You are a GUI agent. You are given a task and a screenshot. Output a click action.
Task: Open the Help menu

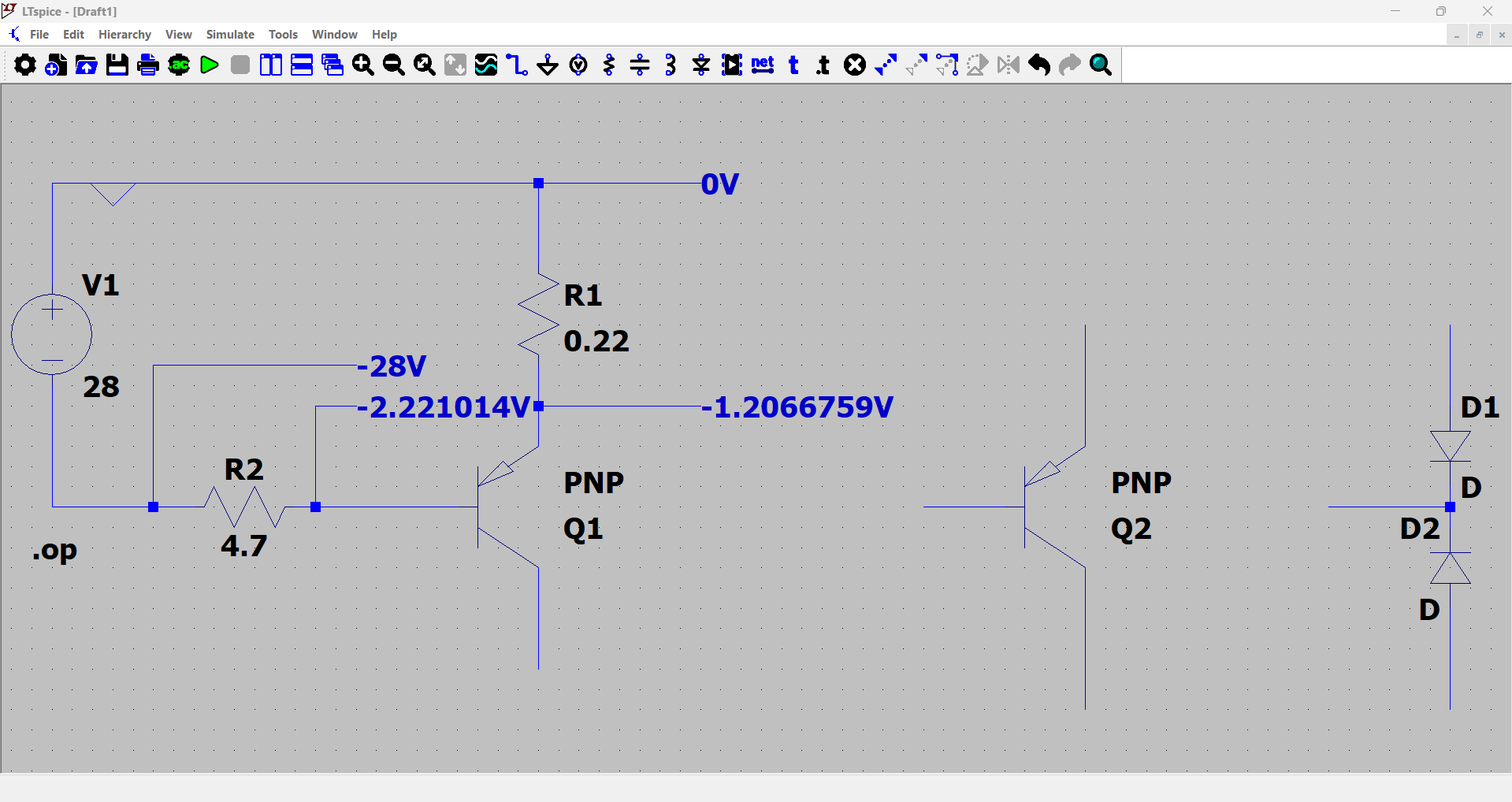pos(385,35)
